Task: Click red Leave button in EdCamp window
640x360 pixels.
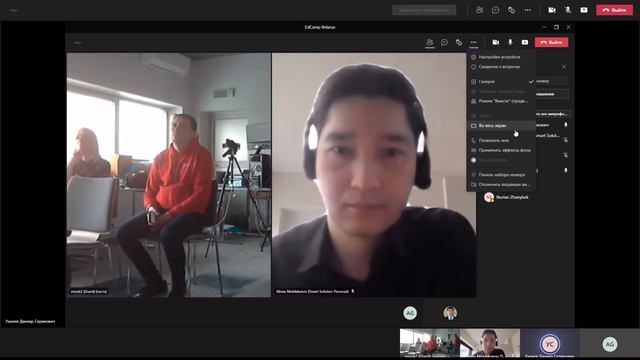Action: pos(551,42)
